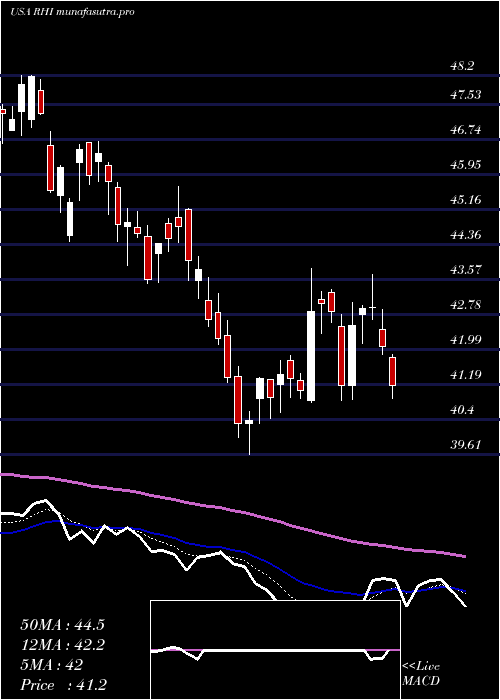Click the tall white candlestick rising to 42.78

(311, 356)
